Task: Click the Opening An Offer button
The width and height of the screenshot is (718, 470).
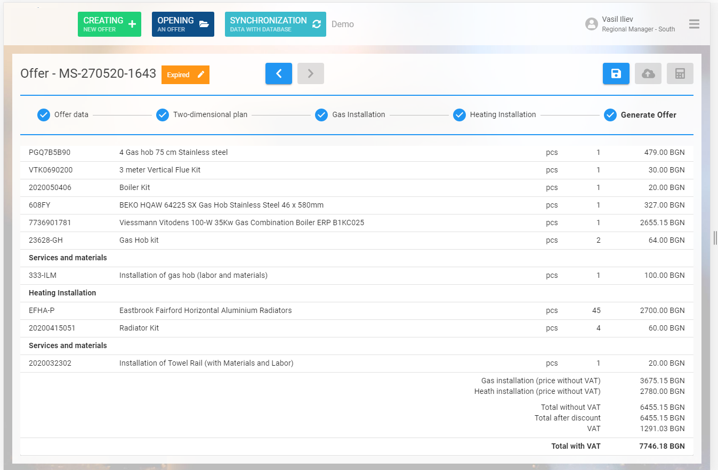Action: (183, 24)
